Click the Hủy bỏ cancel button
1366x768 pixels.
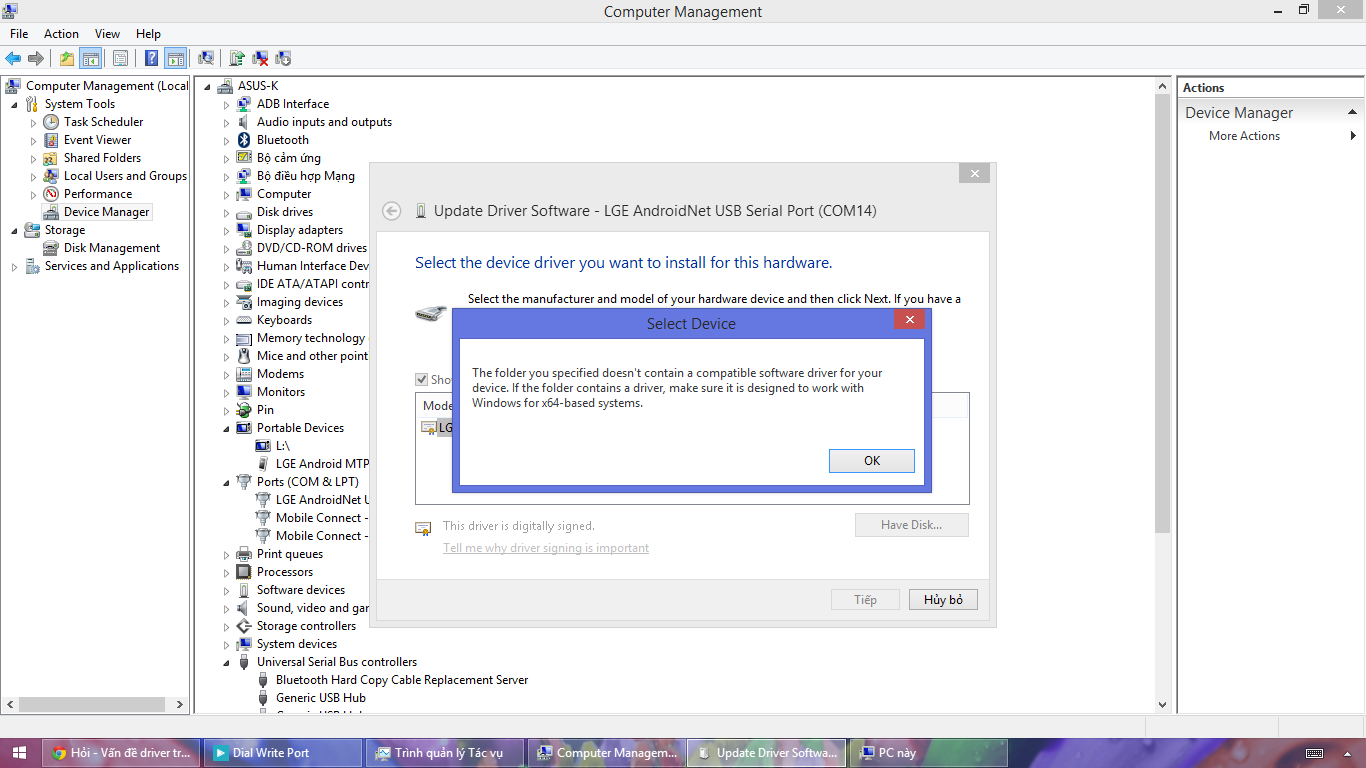click(943, 600)
